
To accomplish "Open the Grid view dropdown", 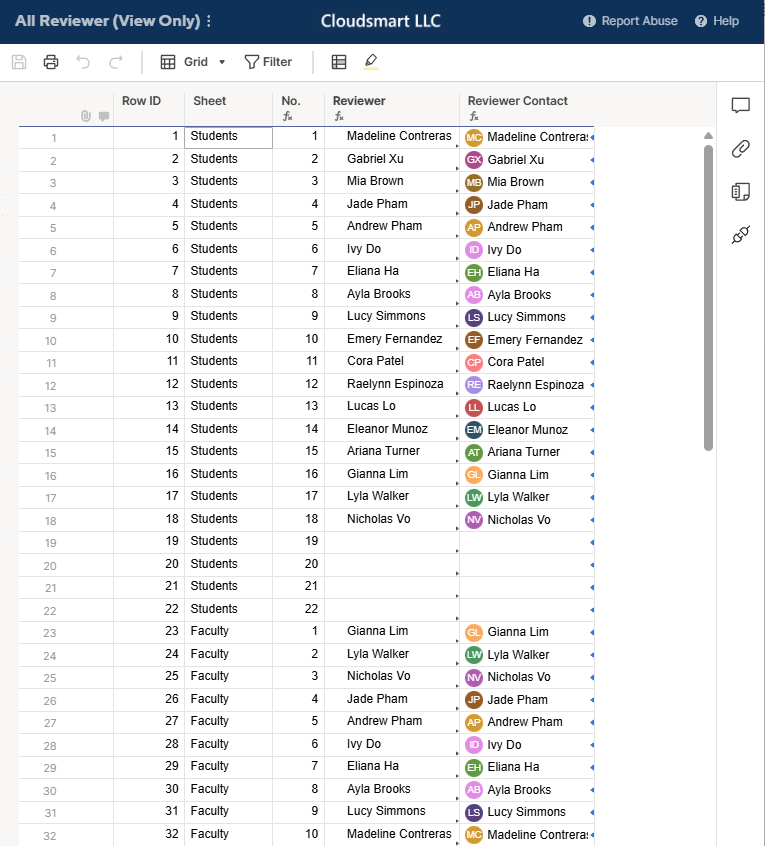I will [193, 62].
